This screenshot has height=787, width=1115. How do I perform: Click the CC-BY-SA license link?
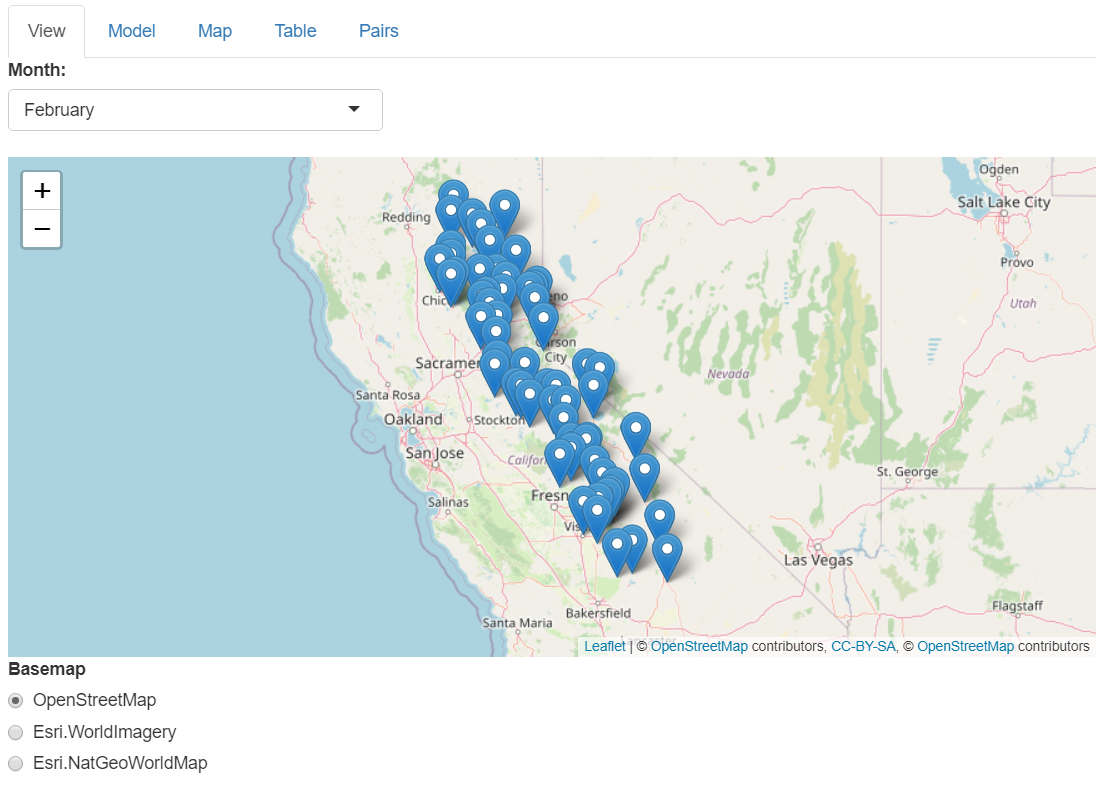(862, 646)
